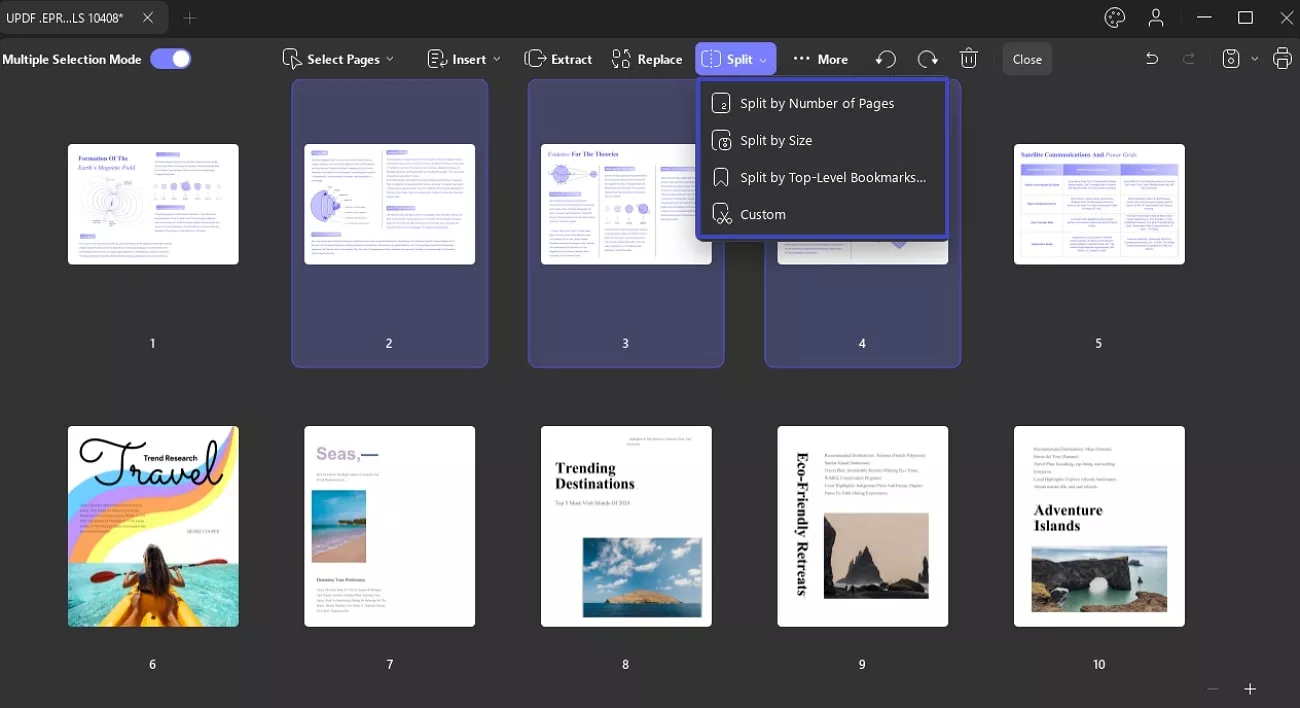Click the Extract button
1300x708 pixels.
tap(559, 59)
